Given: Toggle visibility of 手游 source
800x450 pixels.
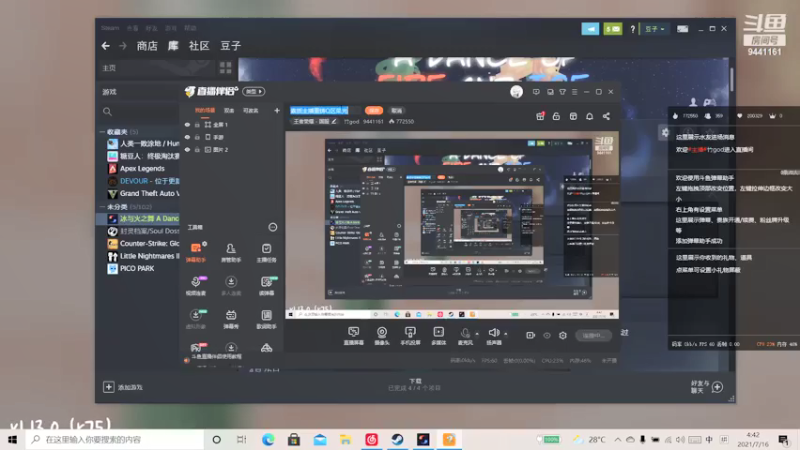Looking at the screenshot, I should [x=187, y=137].
